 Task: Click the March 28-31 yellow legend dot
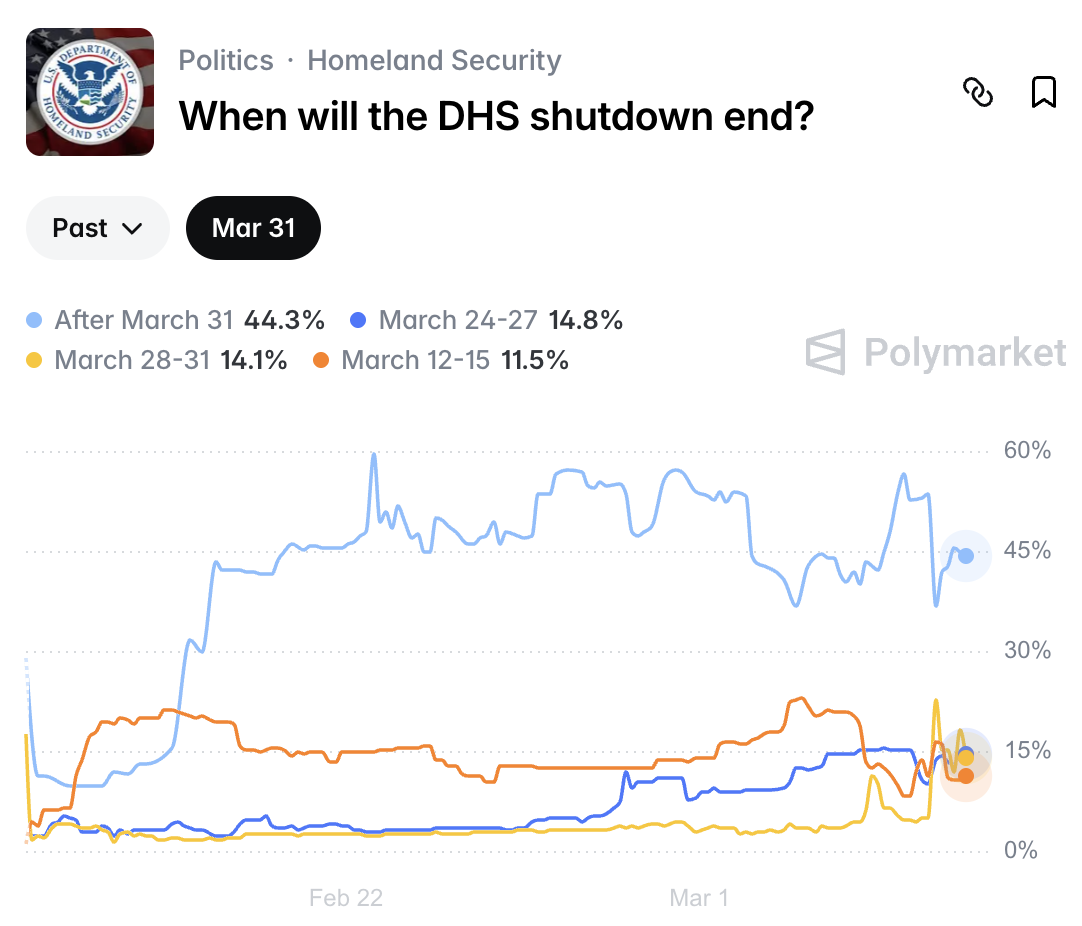point(35,361)
